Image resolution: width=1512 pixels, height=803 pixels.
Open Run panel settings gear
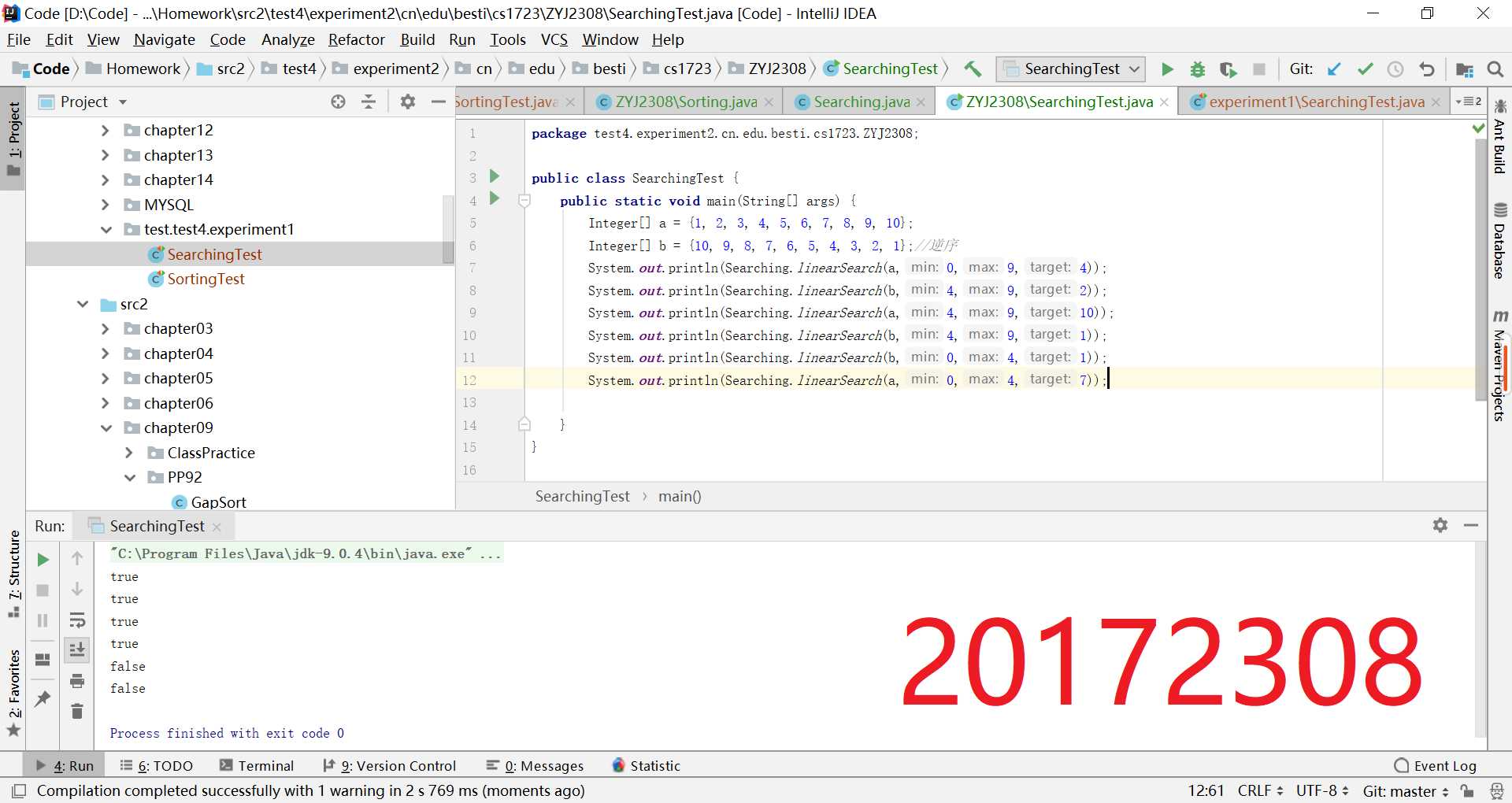1440,525
